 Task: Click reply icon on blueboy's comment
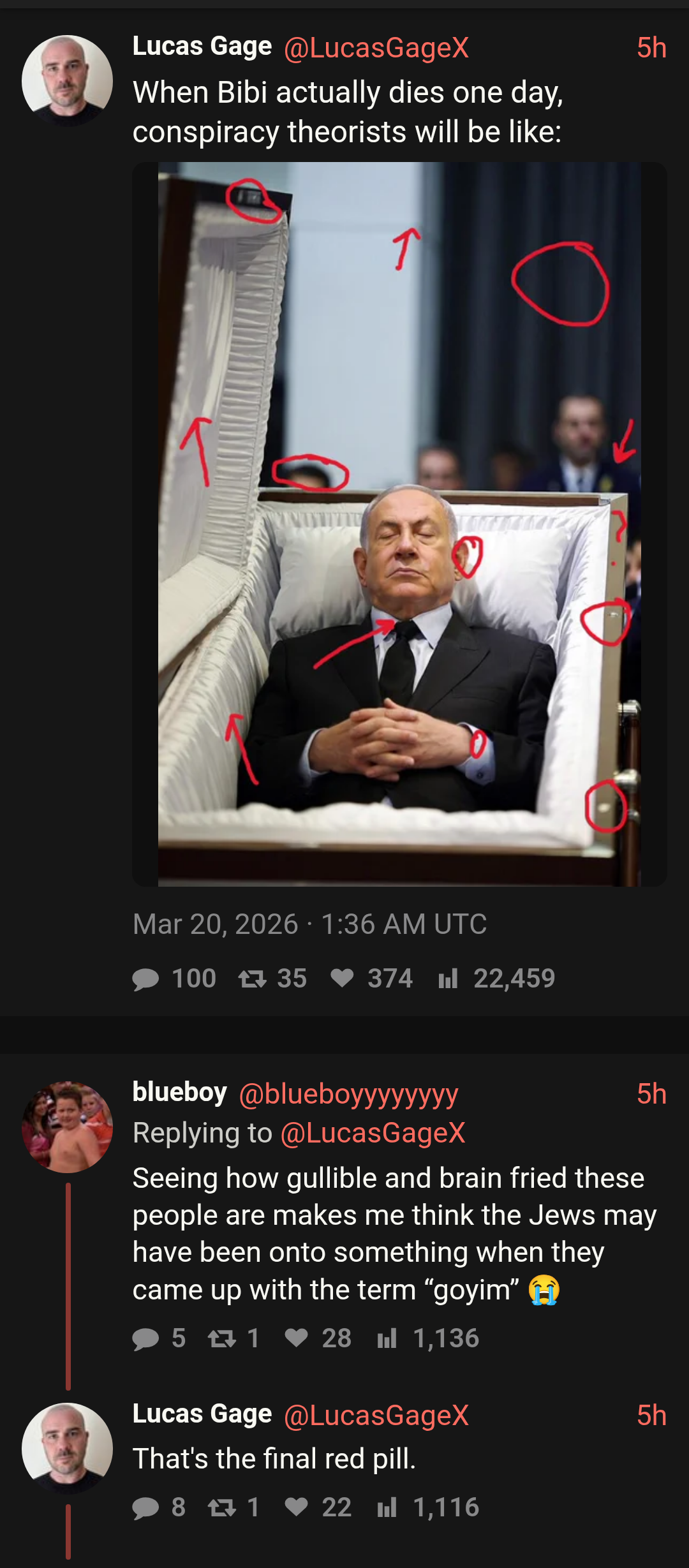click(x=145, y=1338)
